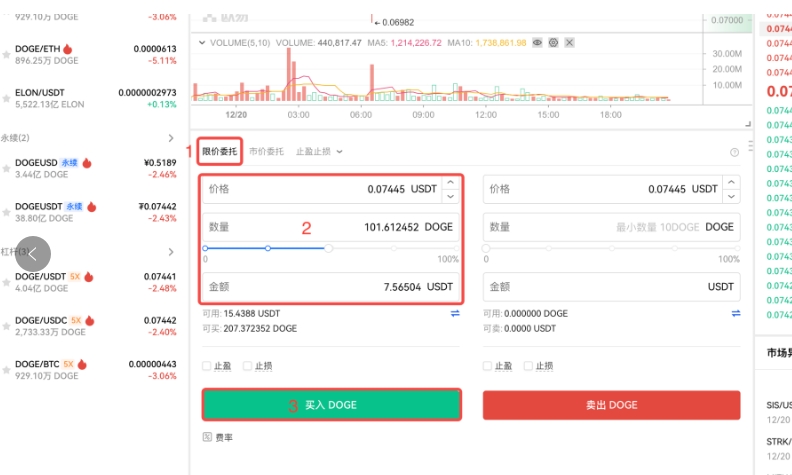Open the 止盈止损 order type dropdown
This screenshot has height=475, width=792.
pyautogui.click(x=319, y=151)
